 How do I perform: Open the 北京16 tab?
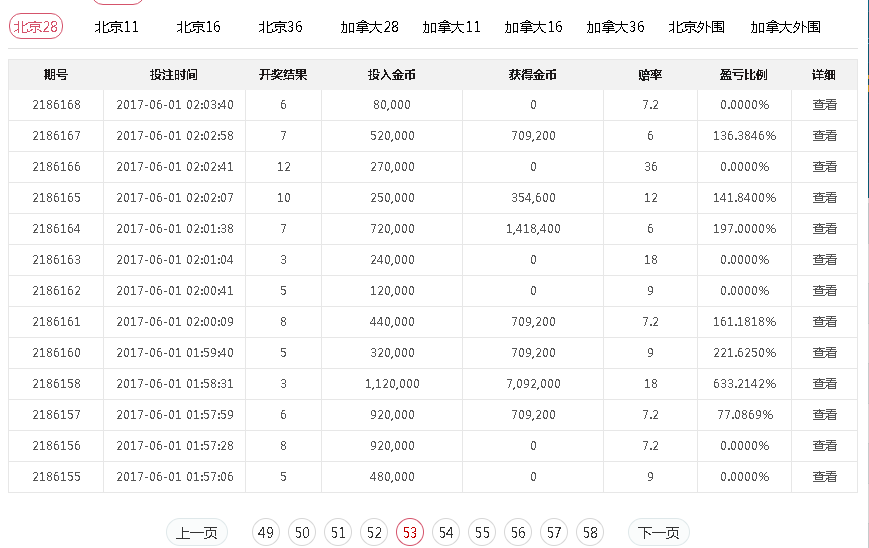198,27
